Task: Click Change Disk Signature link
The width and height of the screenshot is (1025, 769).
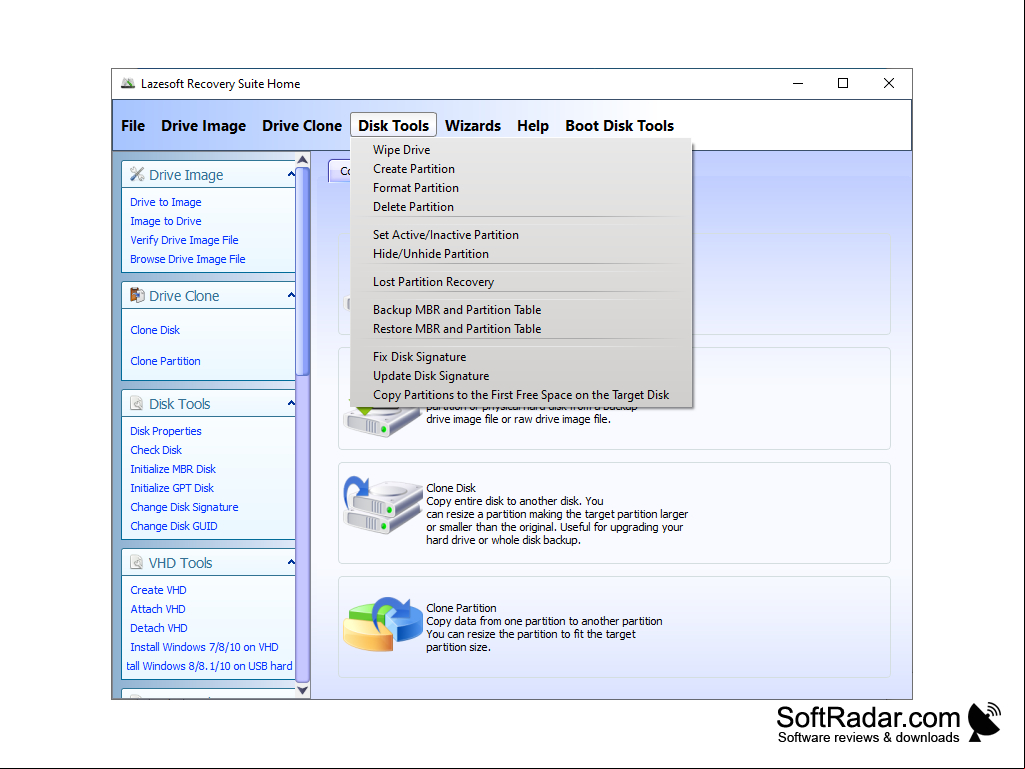Action: [x=184, y=507]
